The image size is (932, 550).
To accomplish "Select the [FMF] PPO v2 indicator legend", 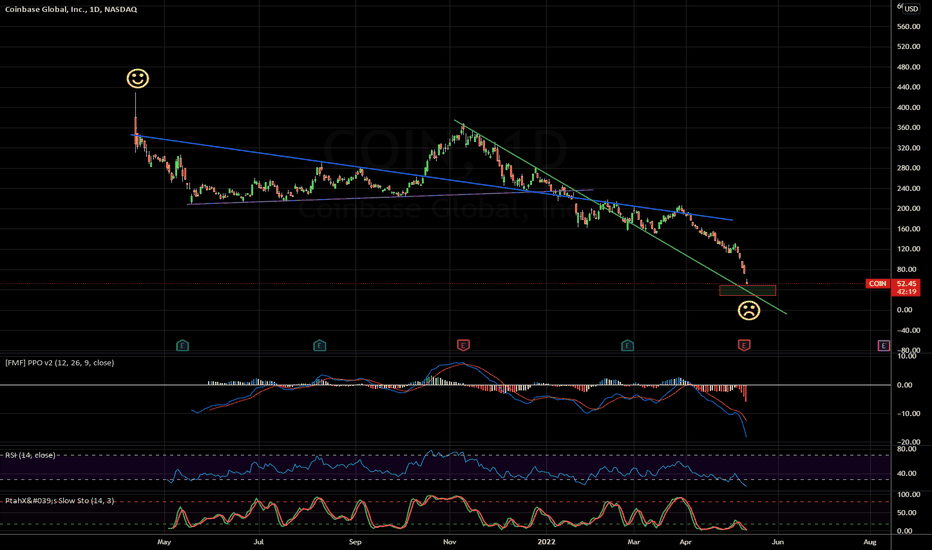I will [59, 363].
